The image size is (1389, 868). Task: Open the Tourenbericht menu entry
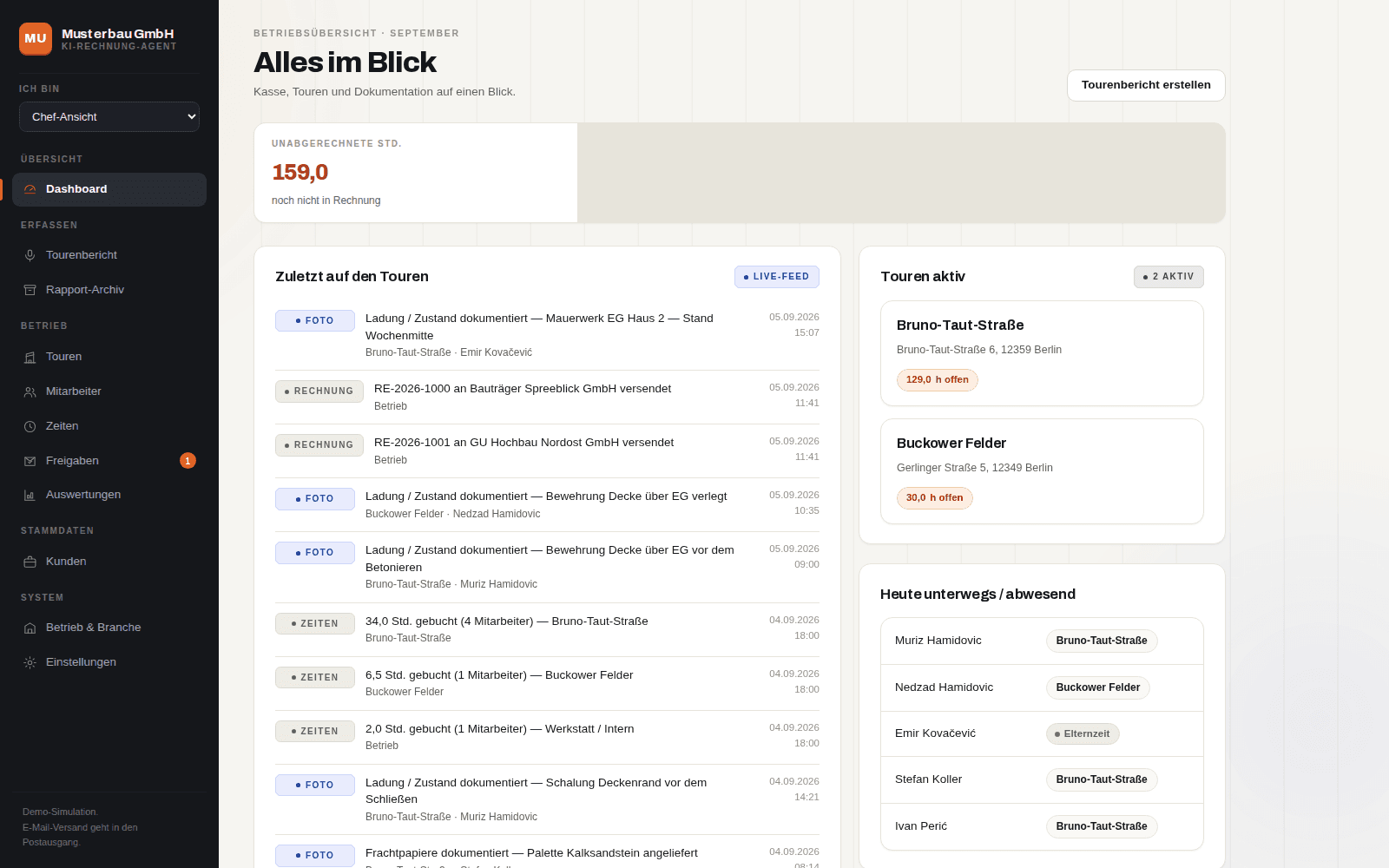[109, 255]
